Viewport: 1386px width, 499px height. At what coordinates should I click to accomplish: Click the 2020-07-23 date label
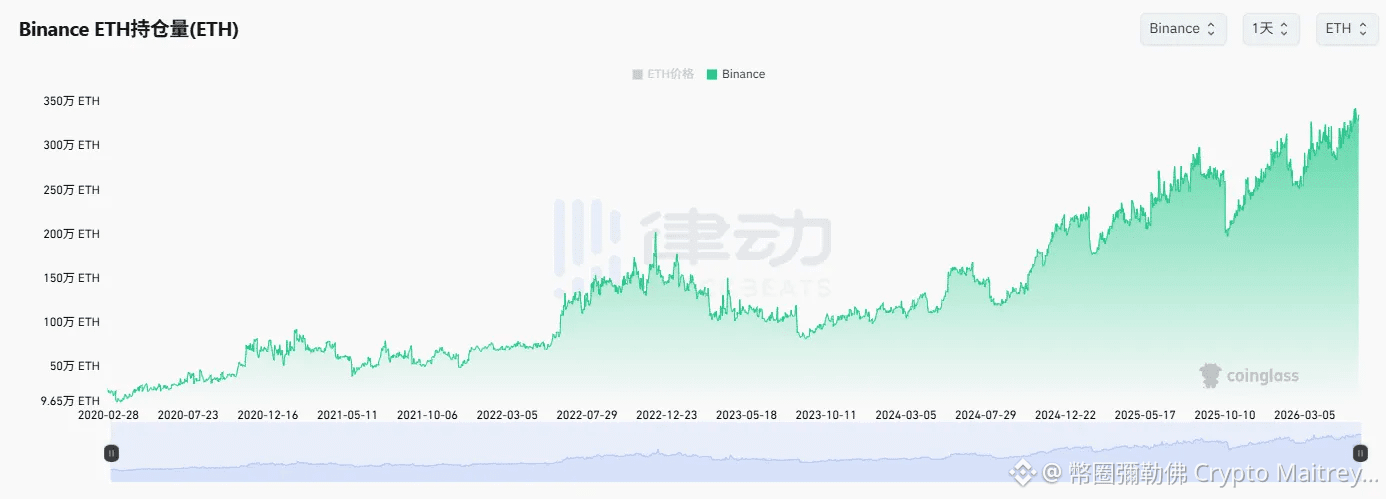(x=188, y=414)
